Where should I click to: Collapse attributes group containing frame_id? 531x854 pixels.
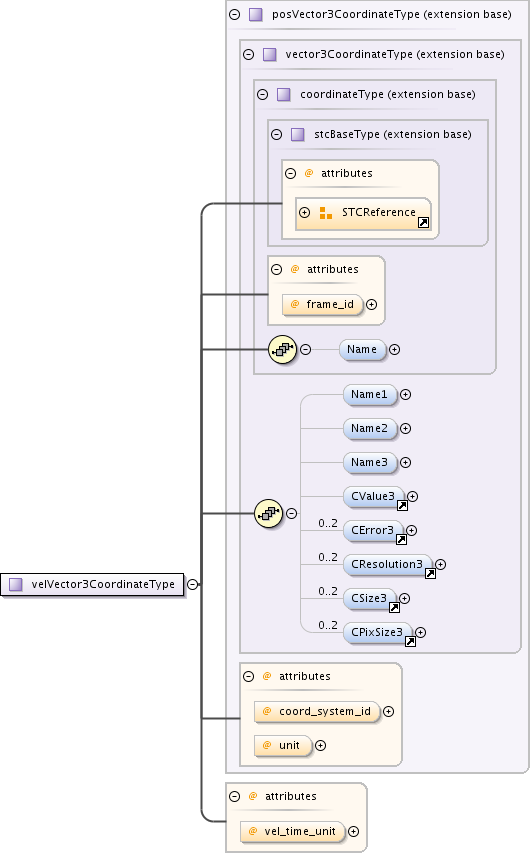tap(277, 270)
